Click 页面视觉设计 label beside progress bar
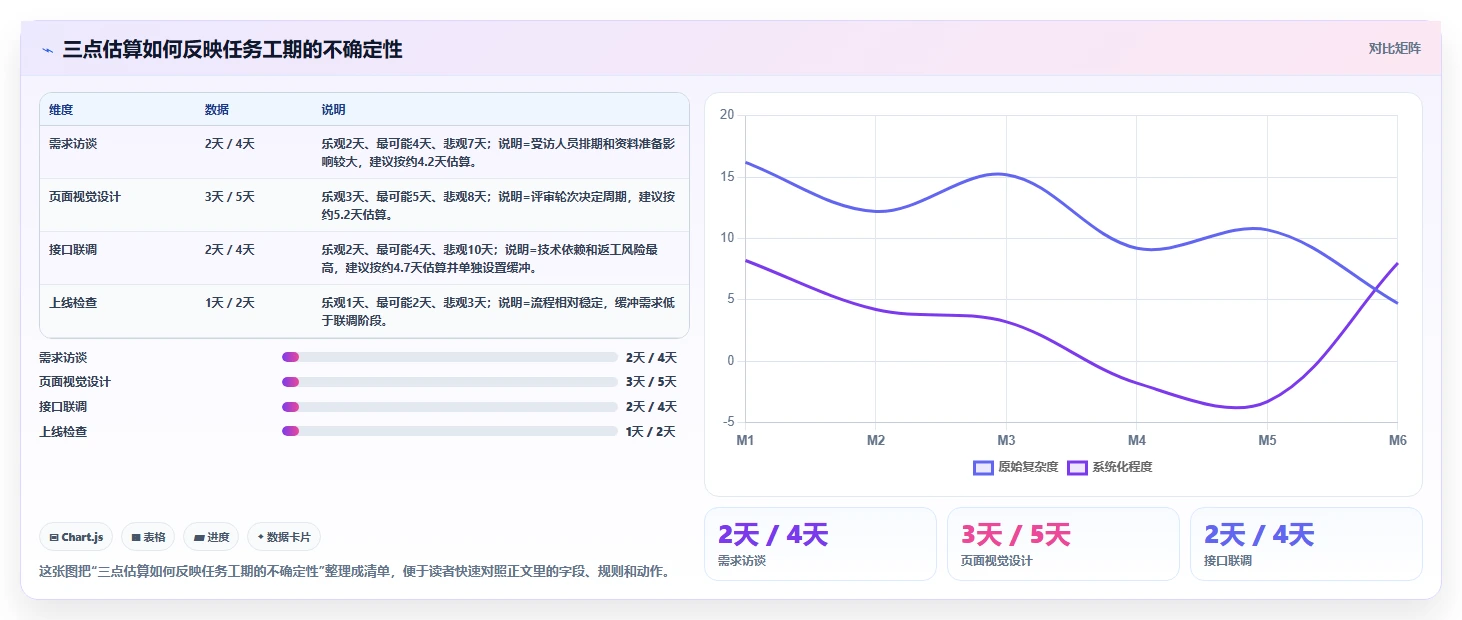The width and height of the screenshot is (1462, 620). (75, 382)
